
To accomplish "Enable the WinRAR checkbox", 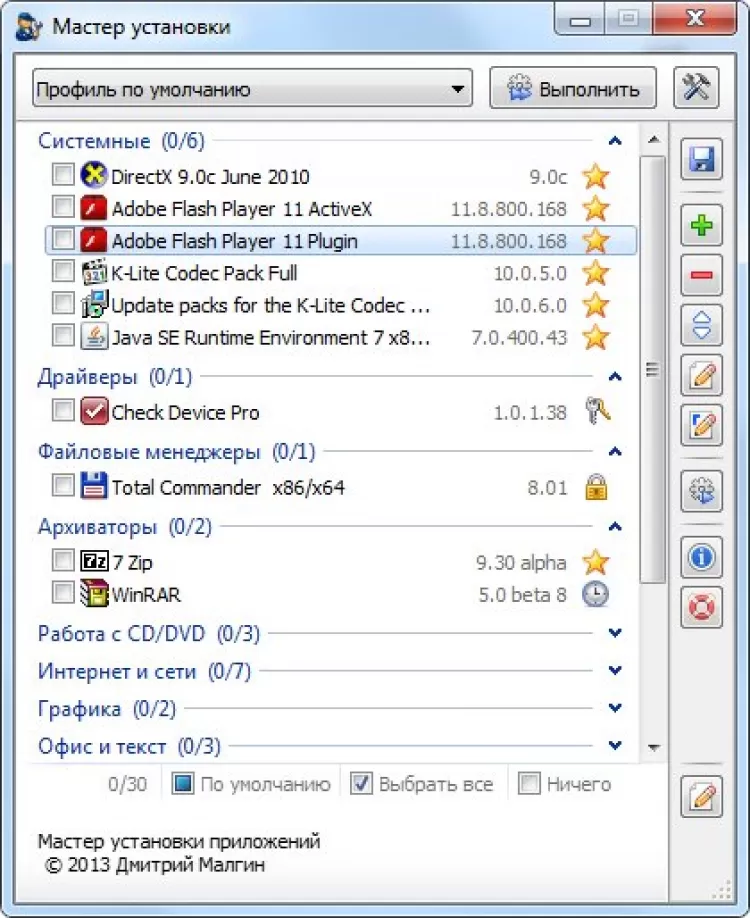I will coord(63,592).
